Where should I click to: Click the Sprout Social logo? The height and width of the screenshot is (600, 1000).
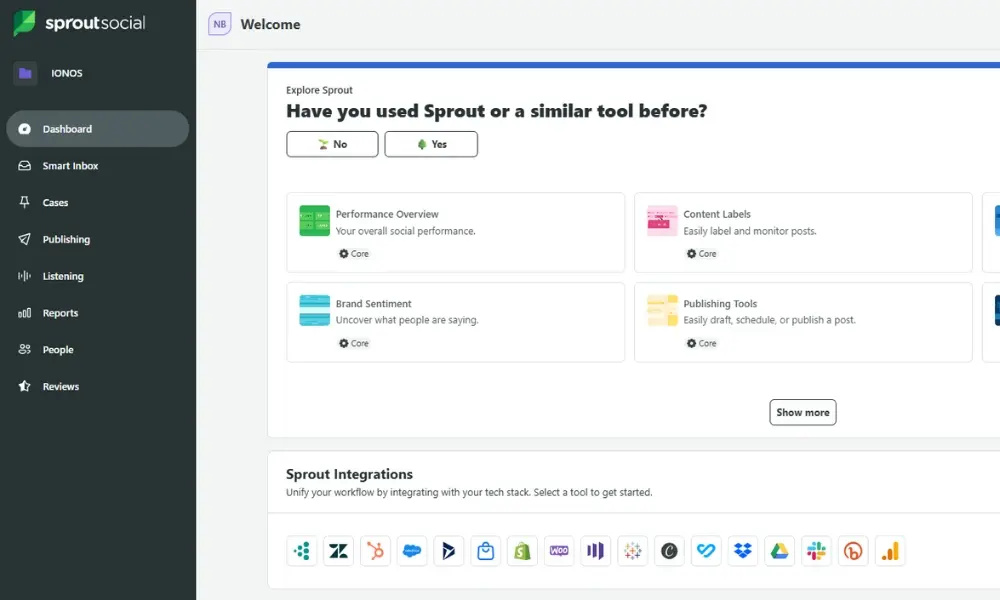(x=80, y=23)
